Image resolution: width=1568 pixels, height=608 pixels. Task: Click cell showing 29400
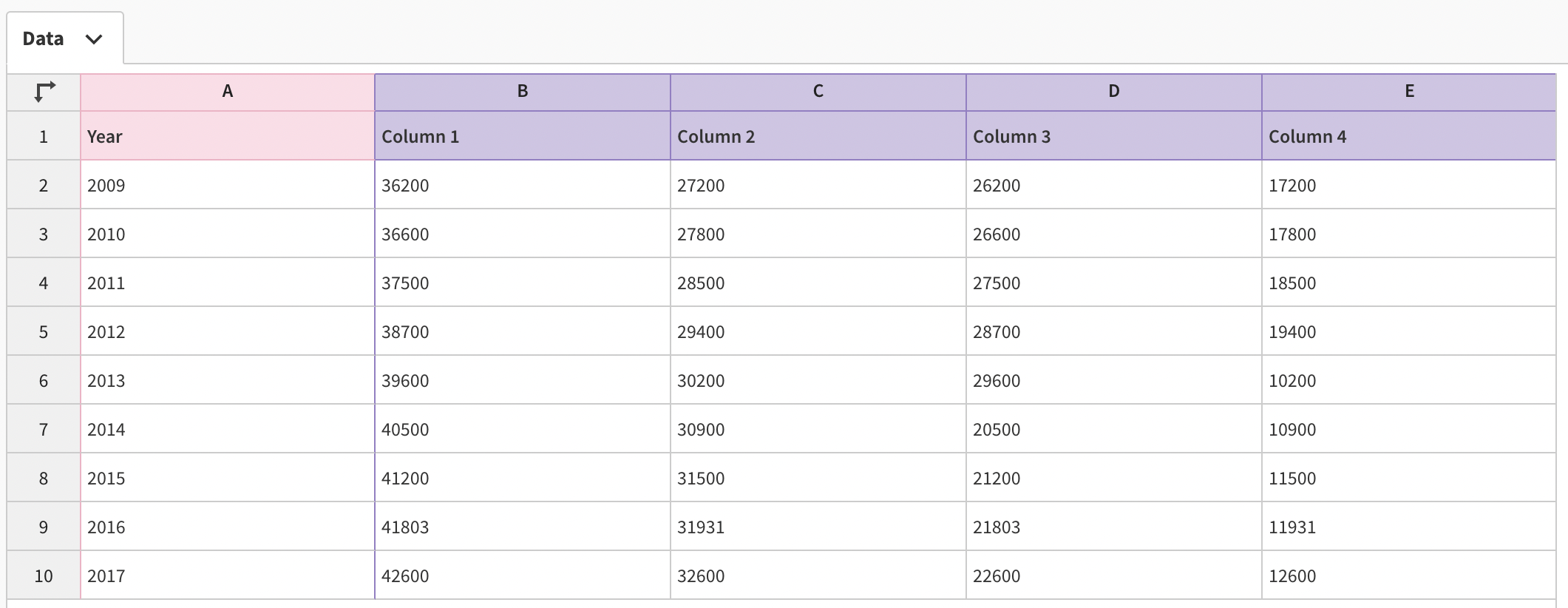[818, 331]
